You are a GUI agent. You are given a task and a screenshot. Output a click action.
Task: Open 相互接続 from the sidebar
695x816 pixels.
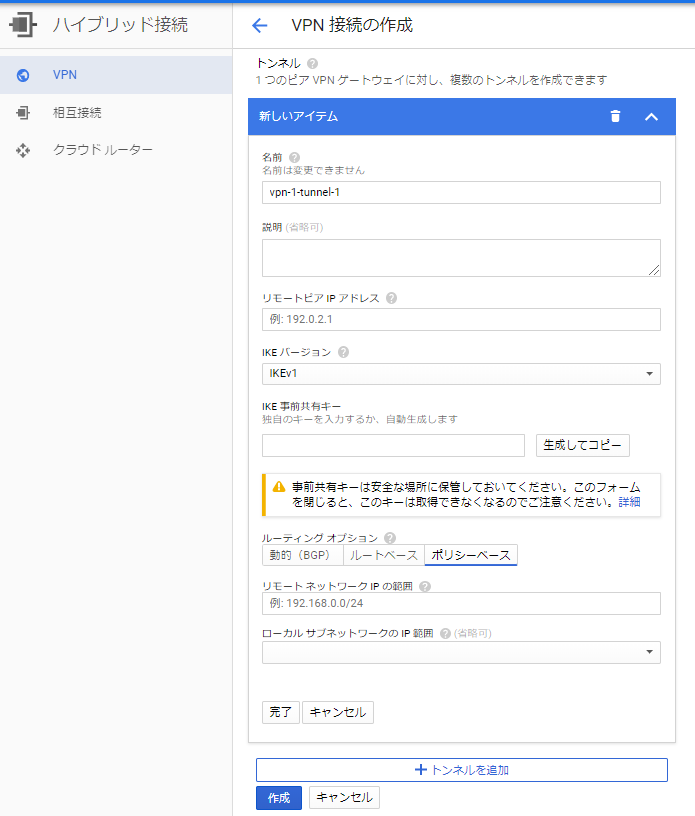coord(116,112)
